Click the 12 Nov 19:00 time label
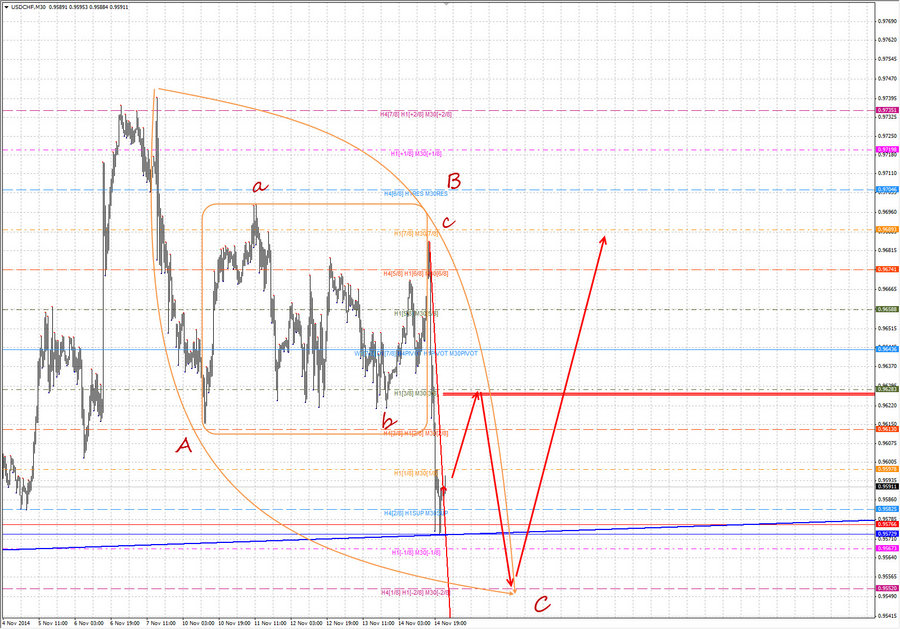900x629 pixels. (x=342, y=623)
